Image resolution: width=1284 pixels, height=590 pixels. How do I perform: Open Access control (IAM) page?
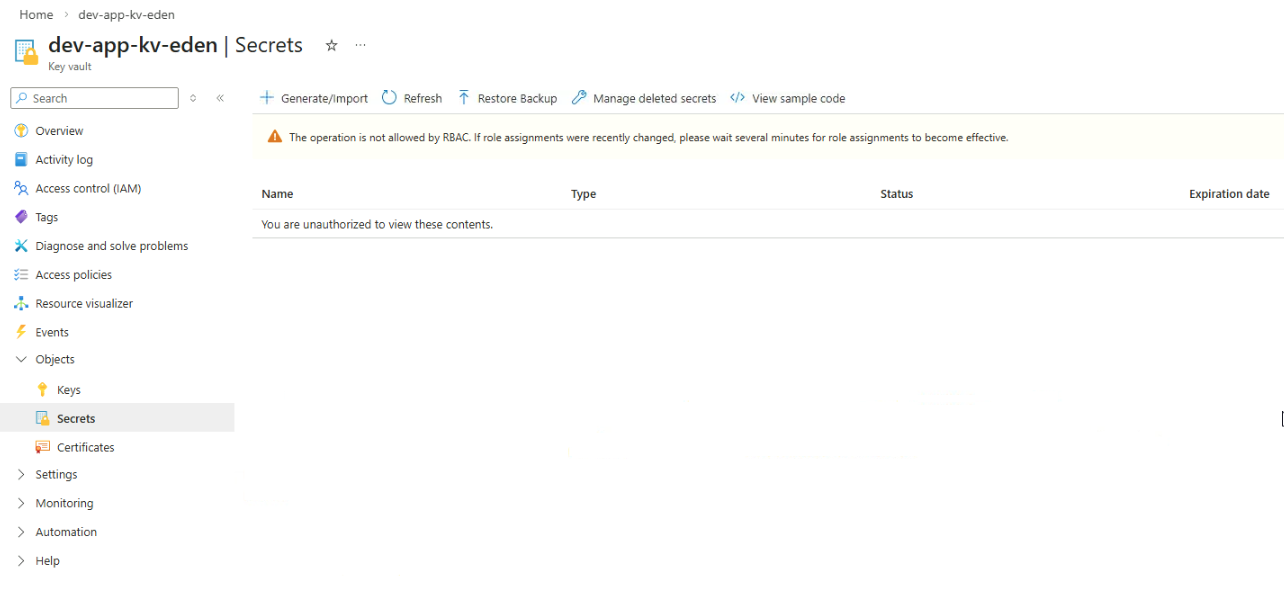point(87,188)
